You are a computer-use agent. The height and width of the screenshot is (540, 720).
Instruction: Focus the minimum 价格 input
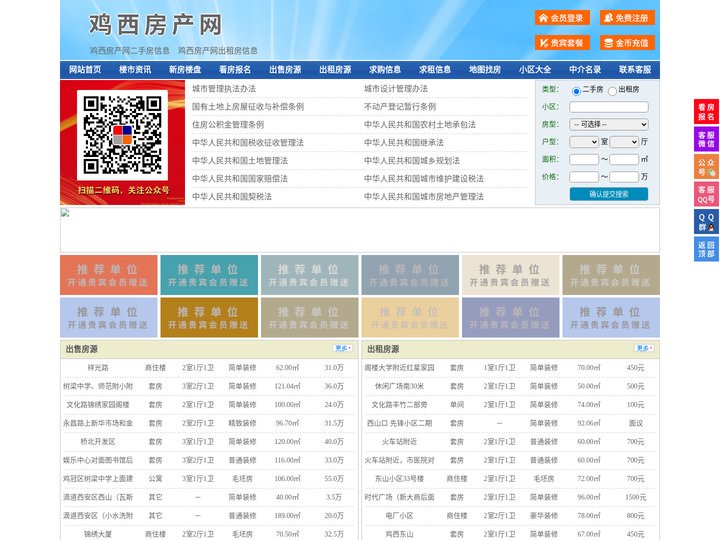(x=584, y=177)
